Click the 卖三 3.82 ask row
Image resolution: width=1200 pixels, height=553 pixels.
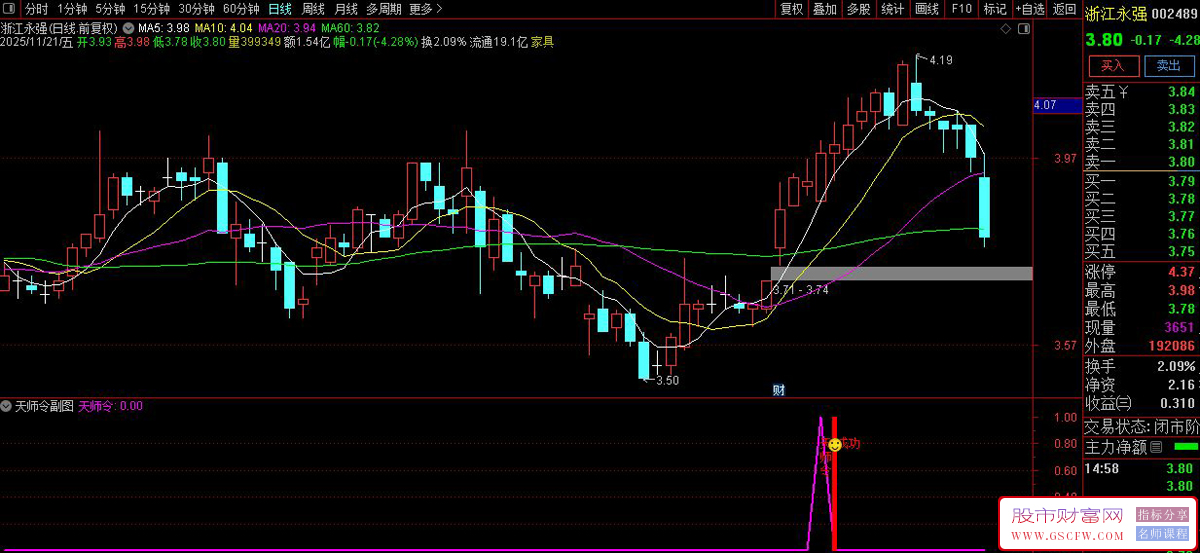[x=1140, y=127]
